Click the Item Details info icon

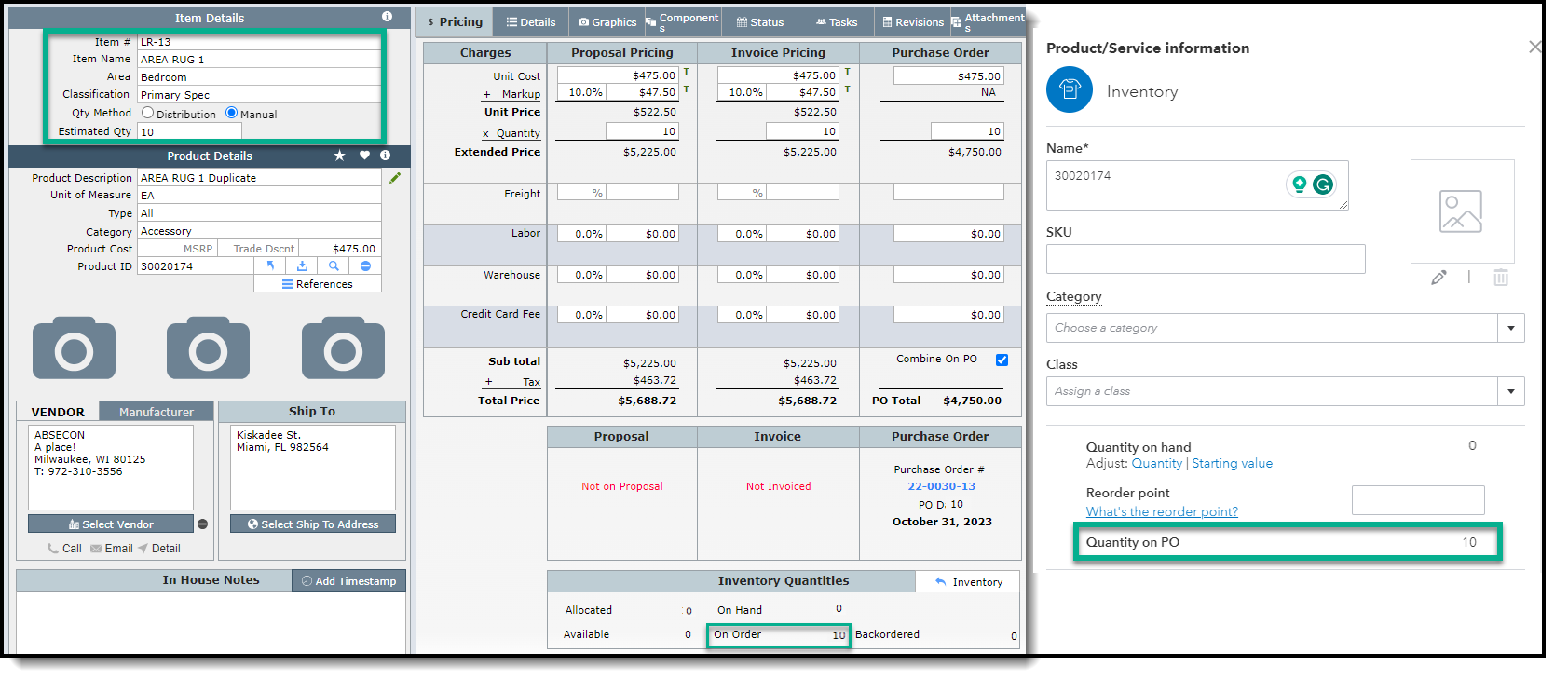pyautogui.click(x=387, y=17)
